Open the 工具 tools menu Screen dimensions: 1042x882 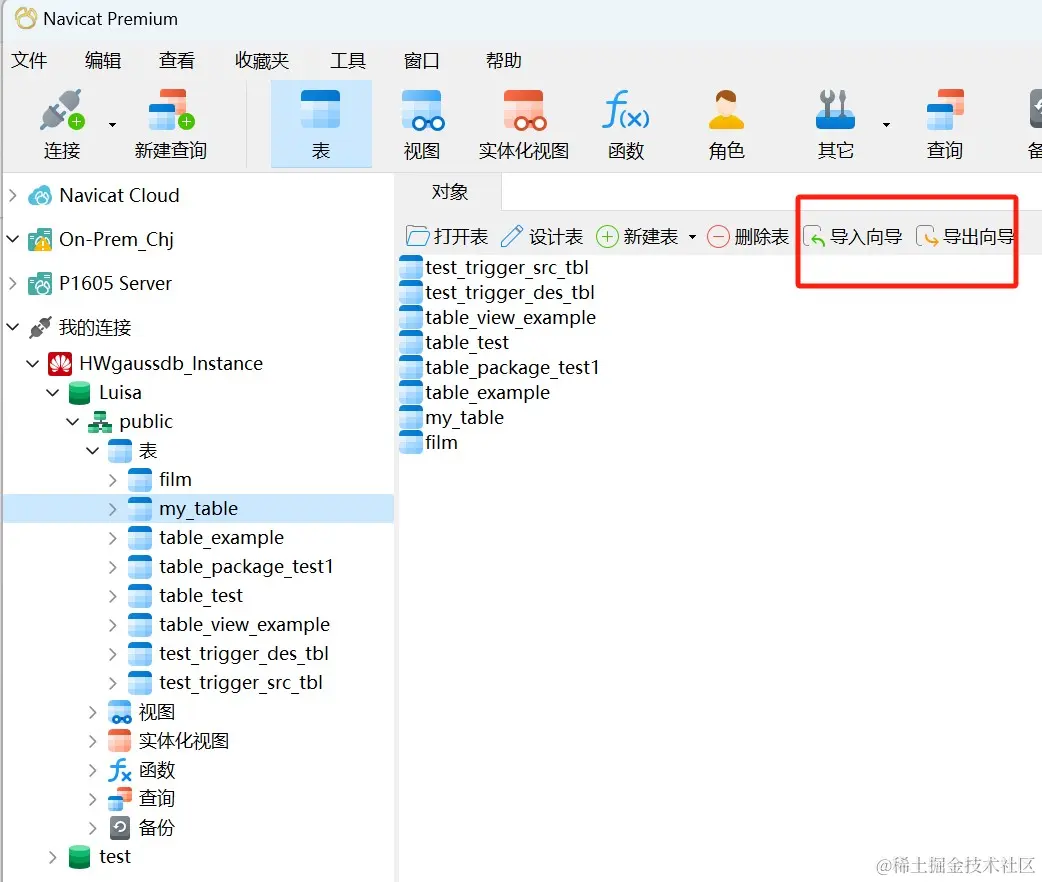(x=348, y=60)
